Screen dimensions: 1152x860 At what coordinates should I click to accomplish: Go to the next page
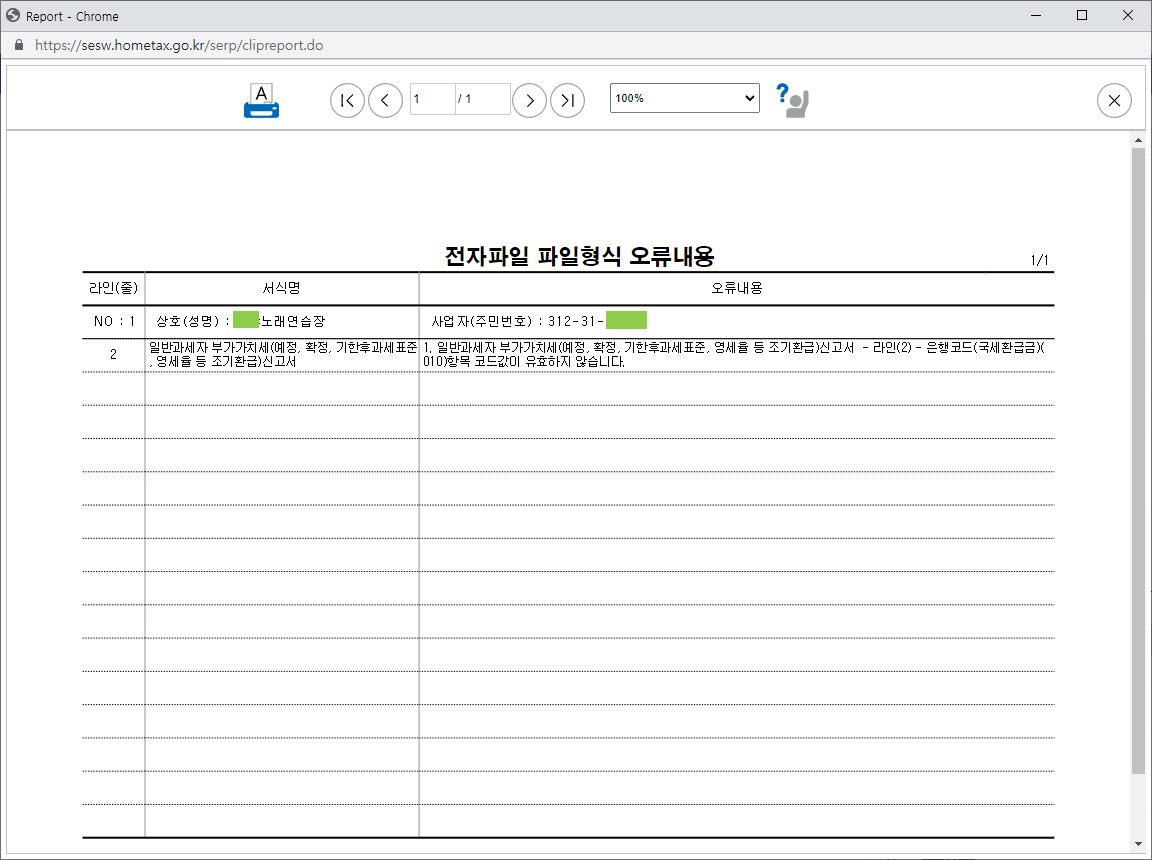tap(529, 101)
